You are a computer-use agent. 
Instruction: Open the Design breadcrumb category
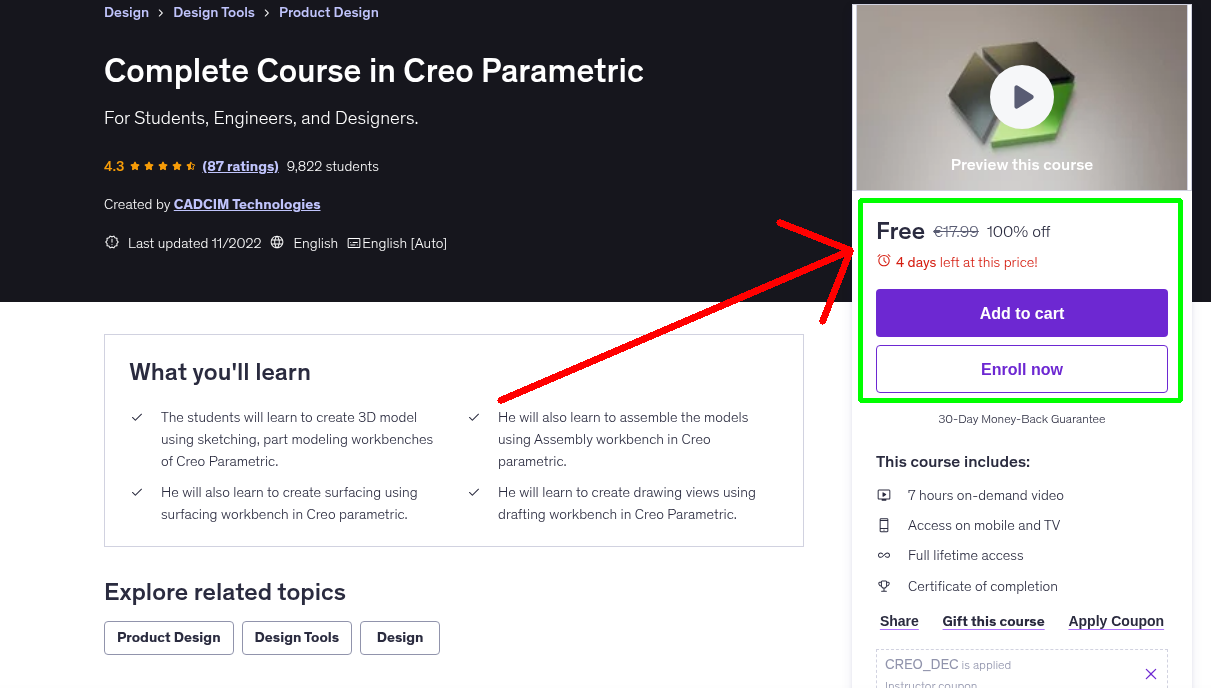coord(126,12)
